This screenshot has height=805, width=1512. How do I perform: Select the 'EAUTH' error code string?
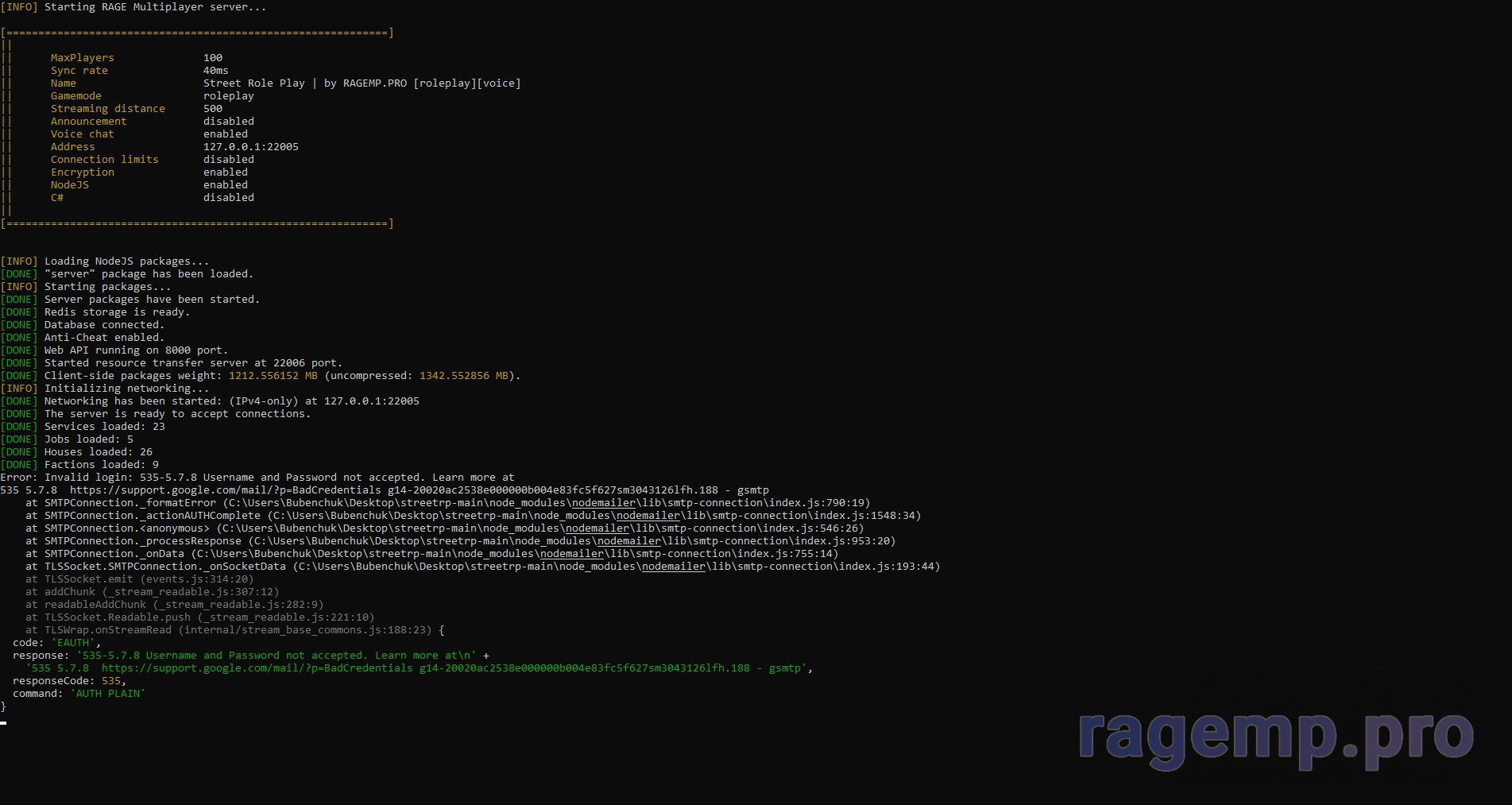[73, 643]
